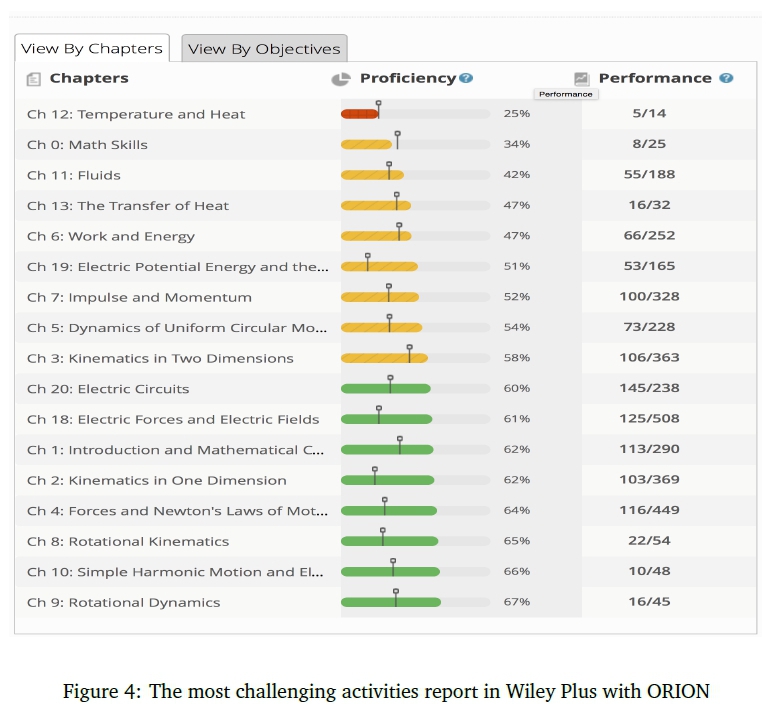Click the 145/238 performance score
Viewport: 766px width, 710px height.
(648, 388)
